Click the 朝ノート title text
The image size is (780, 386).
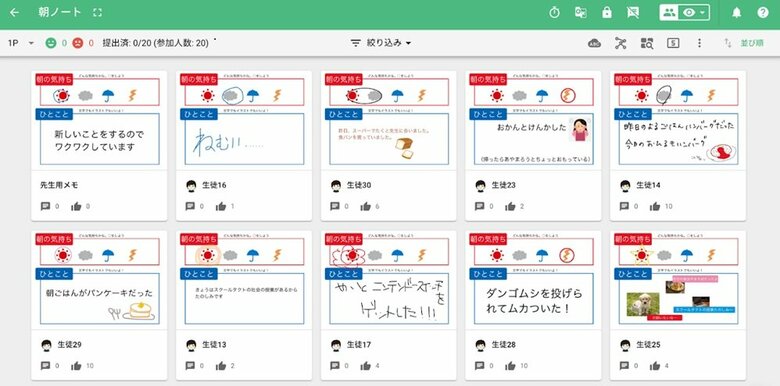coord(59,13)
